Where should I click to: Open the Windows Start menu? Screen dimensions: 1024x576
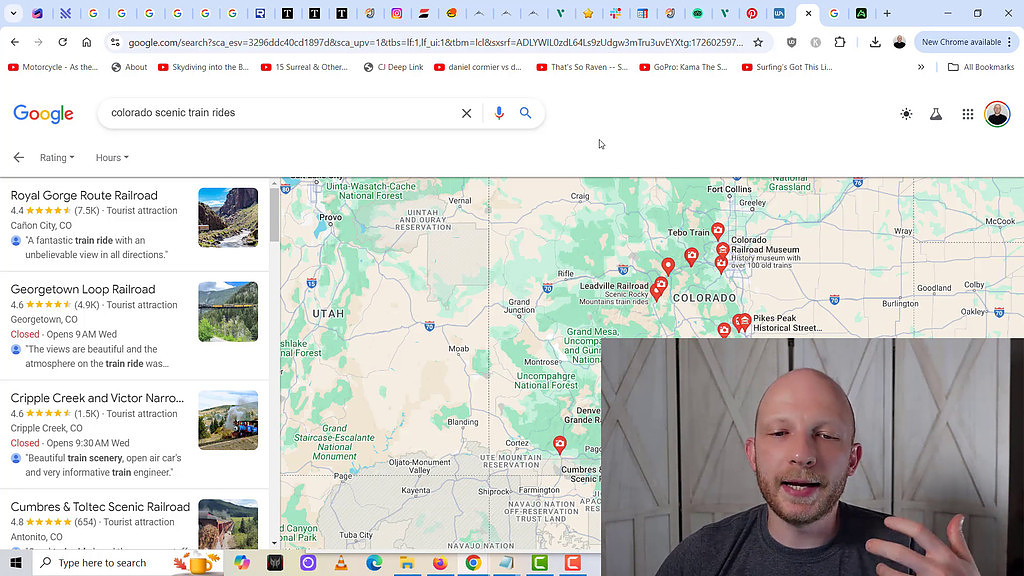[16, 562]
